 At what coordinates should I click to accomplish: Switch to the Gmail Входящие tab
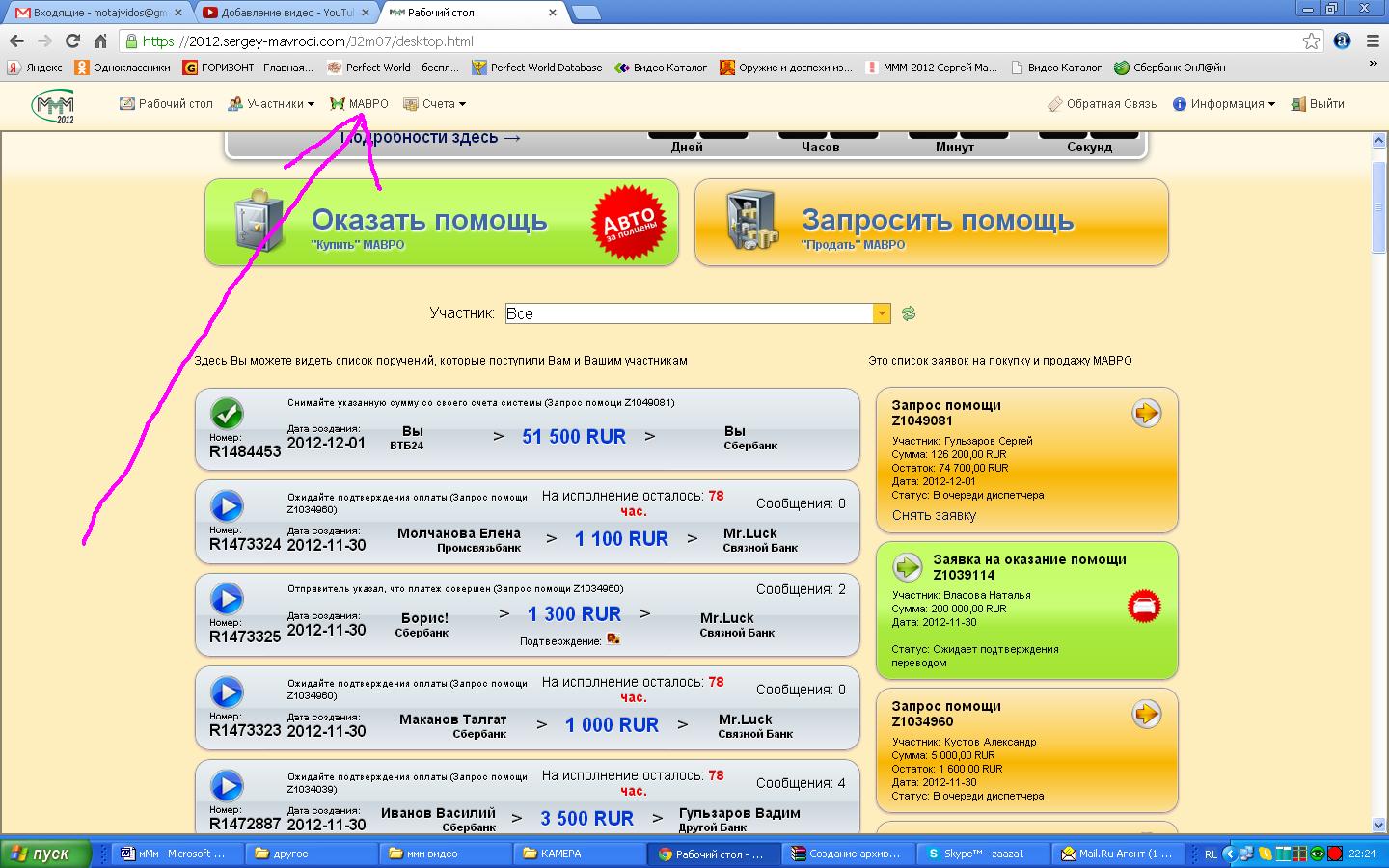pyautogui.click(x=97, y=13)
